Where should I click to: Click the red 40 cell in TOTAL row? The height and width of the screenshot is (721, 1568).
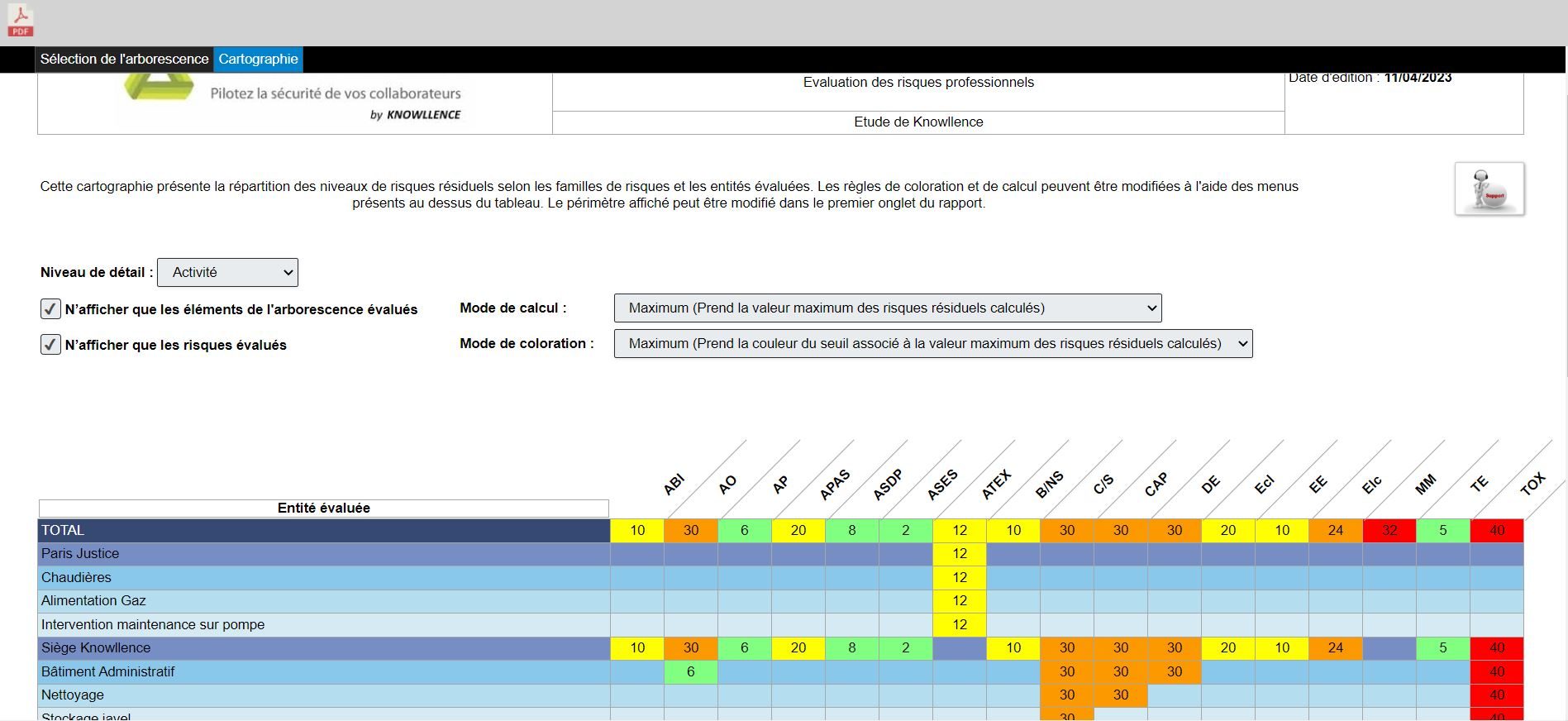1497,530
